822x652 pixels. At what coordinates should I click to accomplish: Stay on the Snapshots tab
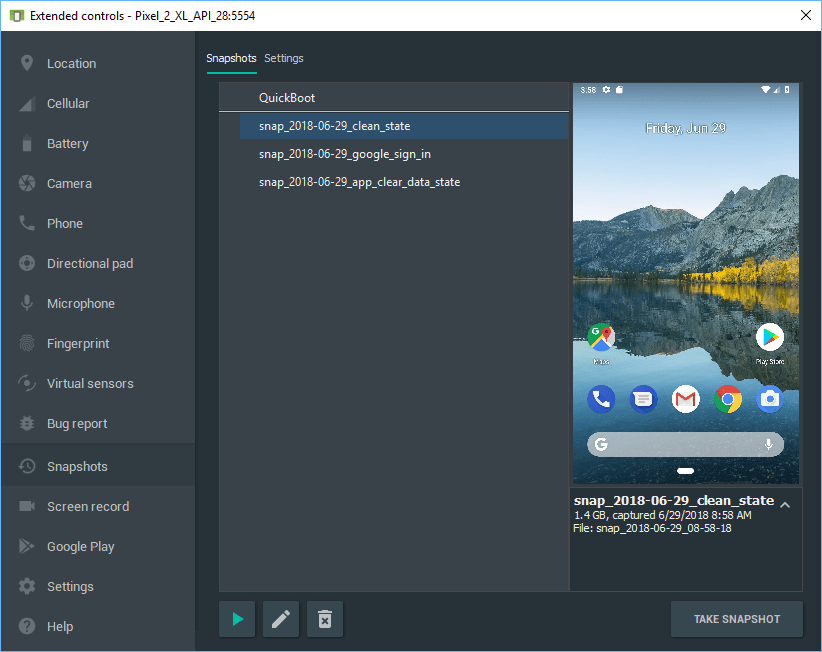(231, 58)
